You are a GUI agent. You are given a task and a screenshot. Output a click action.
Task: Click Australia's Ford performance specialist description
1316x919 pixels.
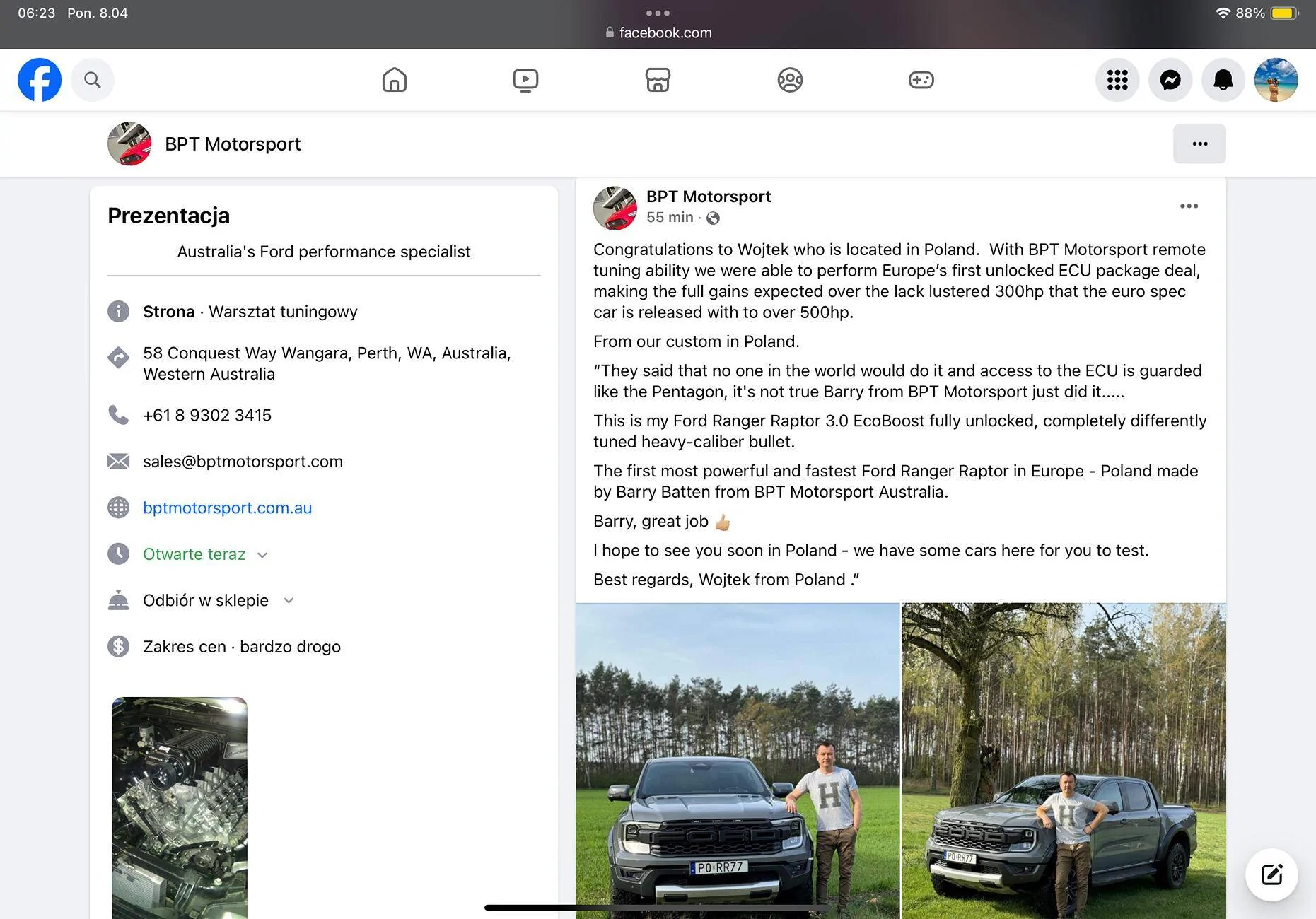(324, 252)
